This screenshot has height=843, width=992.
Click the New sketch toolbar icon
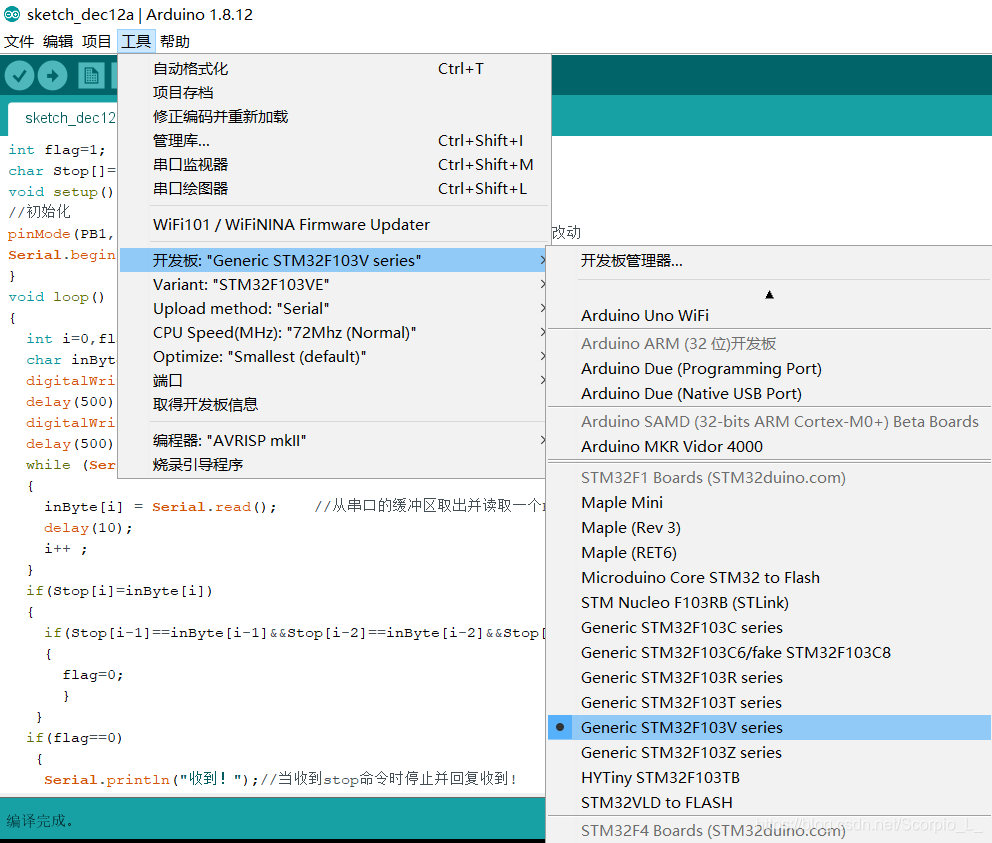pos(91,76)
